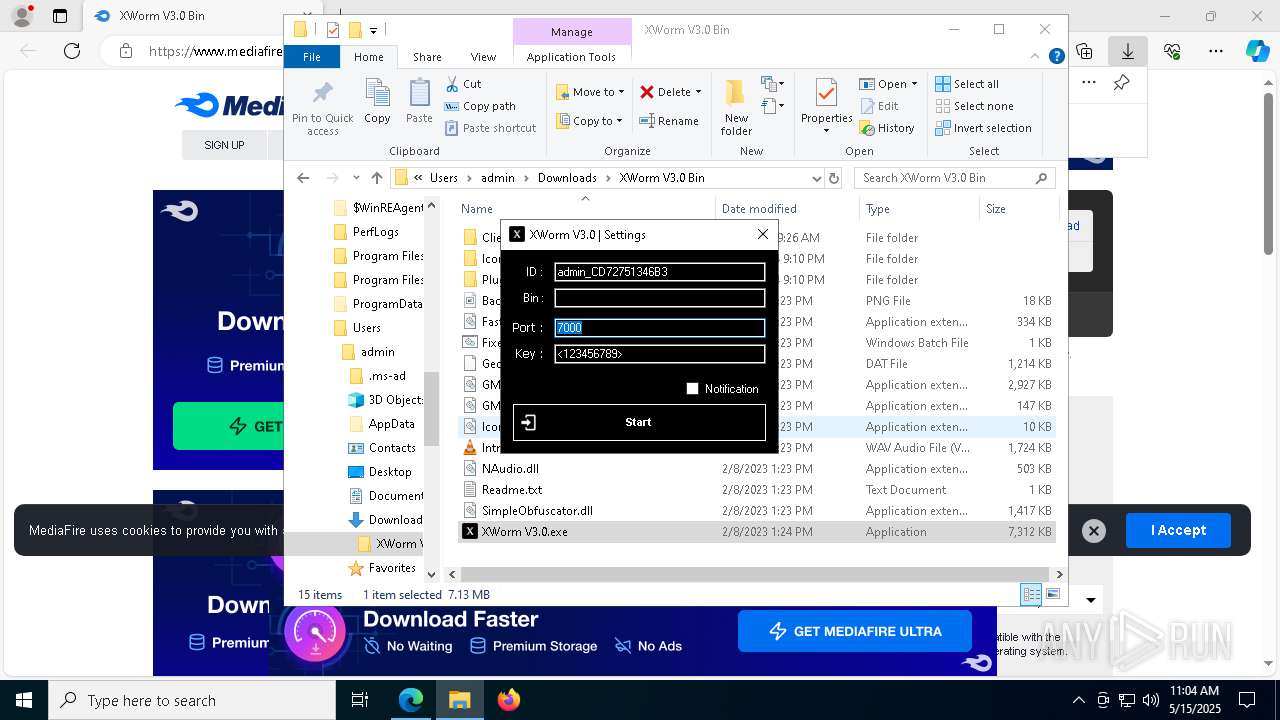
Task: Collapse the ribbon with chevron
Action: 1036,57
